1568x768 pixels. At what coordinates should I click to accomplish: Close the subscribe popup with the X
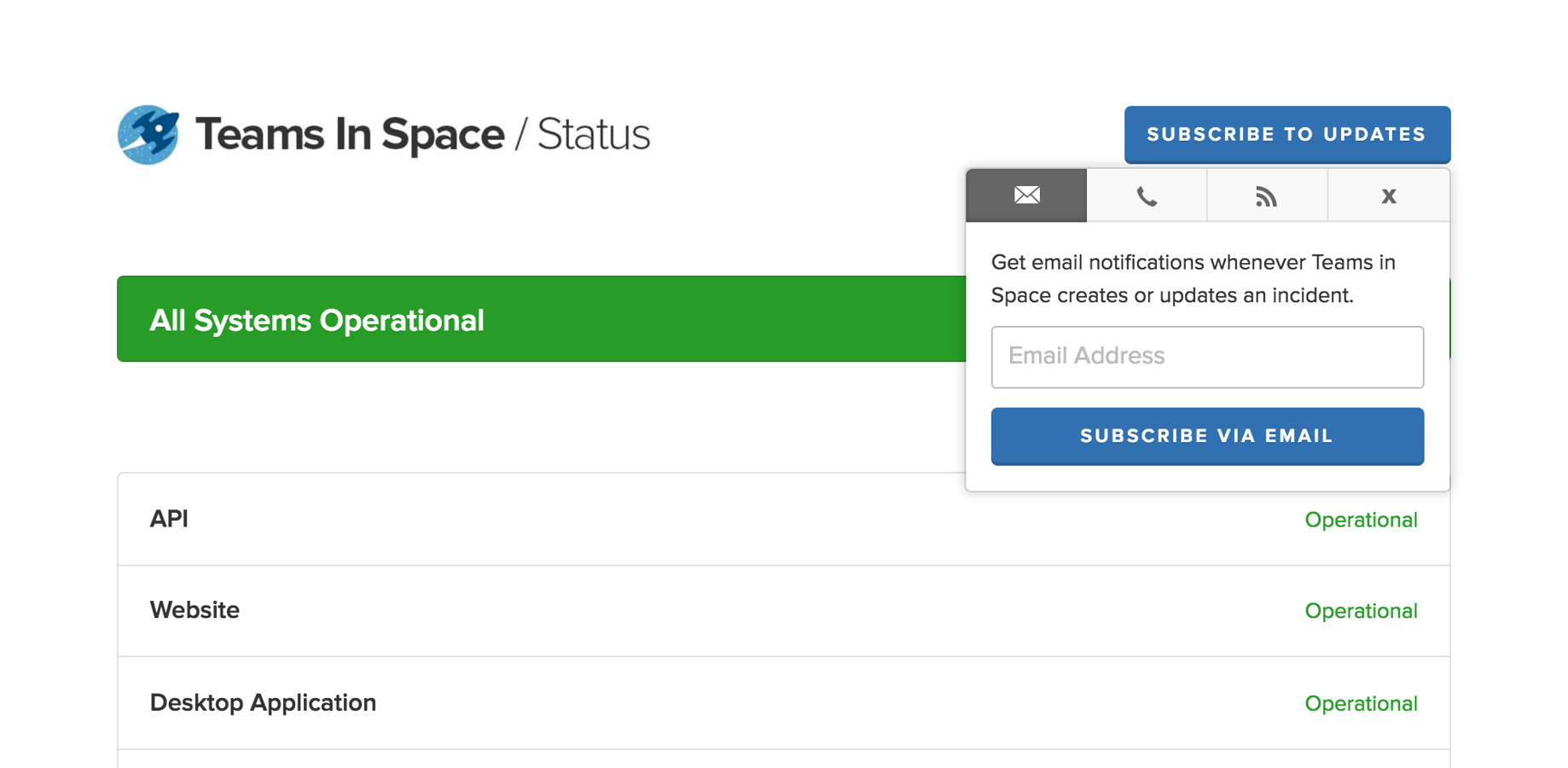[x=1388, y=196]
